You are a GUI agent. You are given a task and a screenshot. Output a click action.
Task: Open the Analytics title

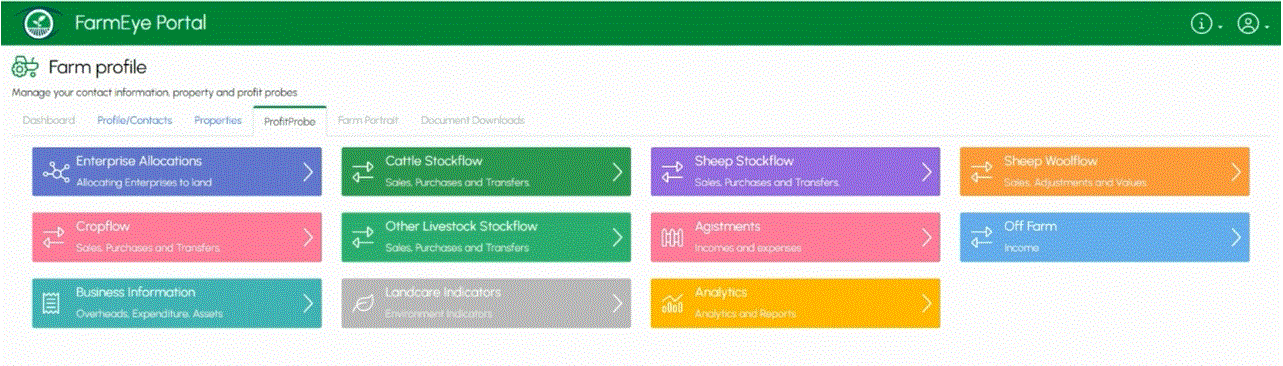pyautogui.click(x=721, y=293)
